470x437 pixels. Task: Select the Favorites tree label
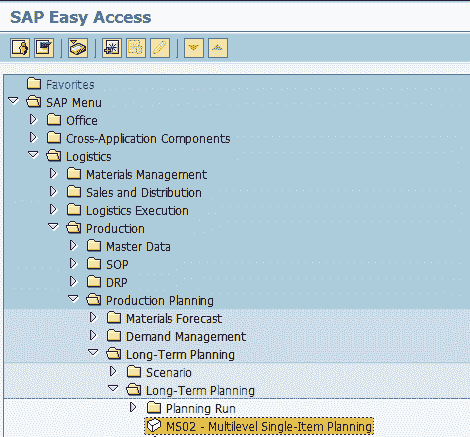tap(70, 84)
